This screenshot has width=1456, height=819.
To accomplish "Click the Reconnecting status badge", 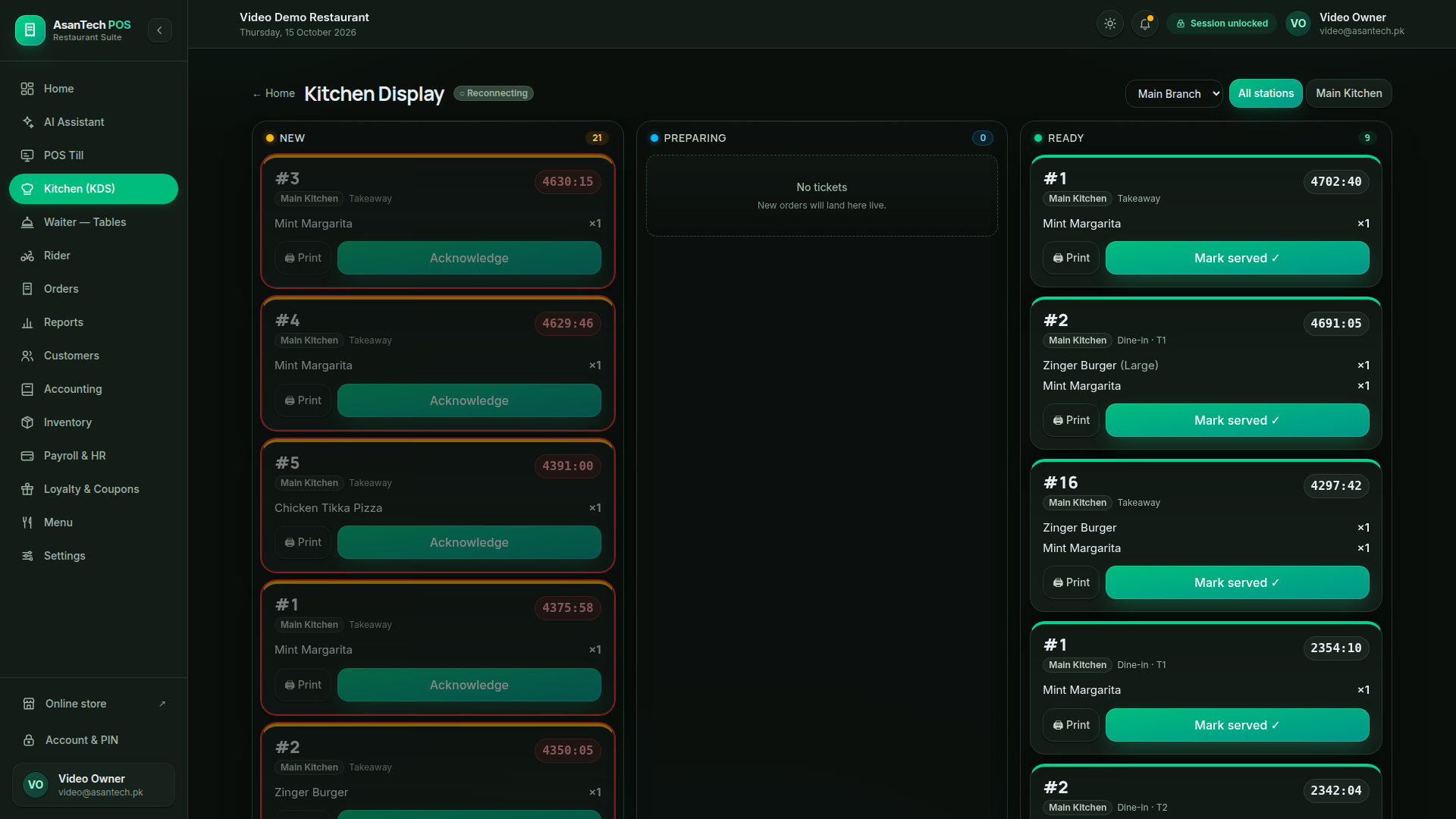I will tap(494, 93).
